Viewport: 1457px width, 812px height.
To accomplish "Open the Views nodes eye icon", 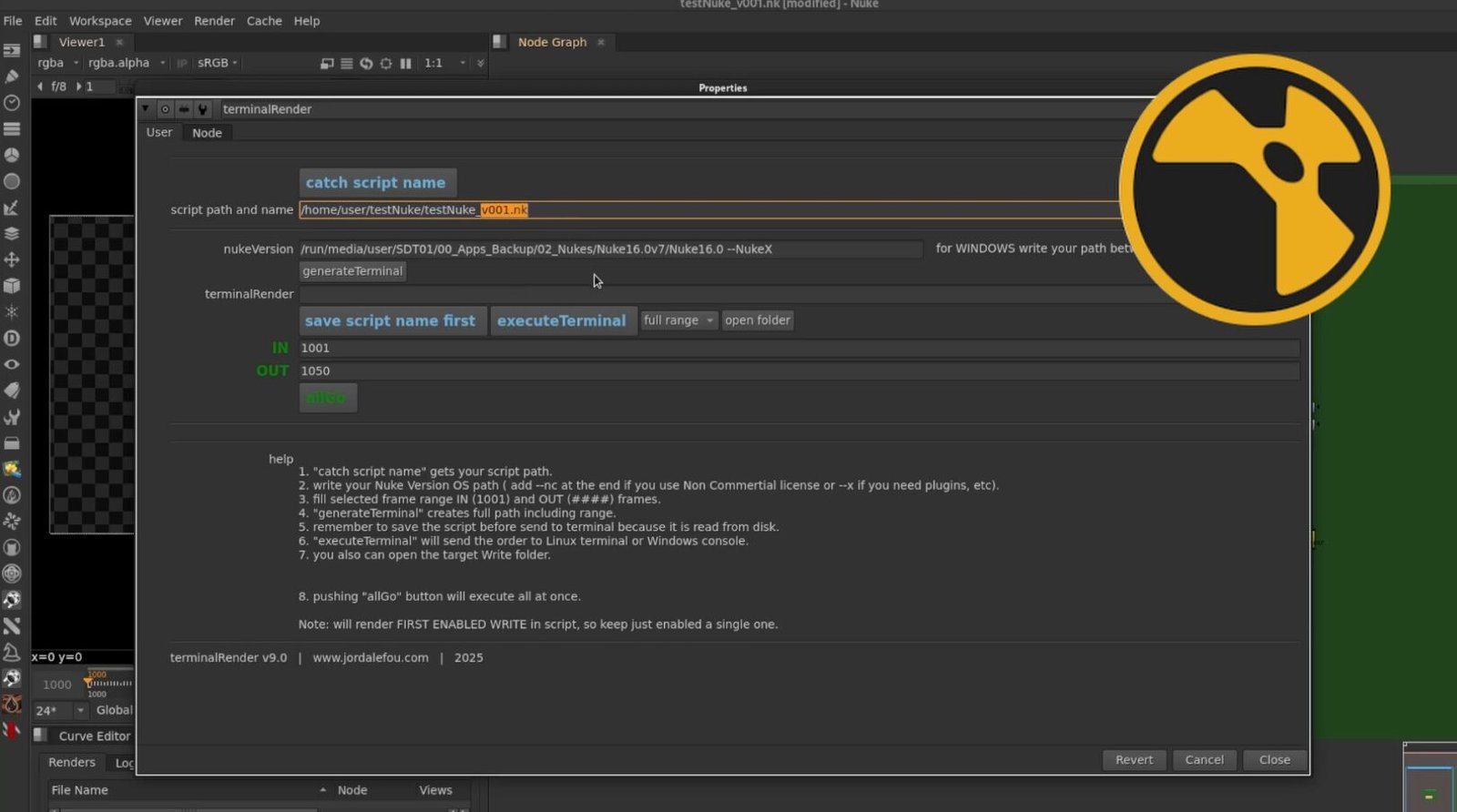I will (12, 364).
